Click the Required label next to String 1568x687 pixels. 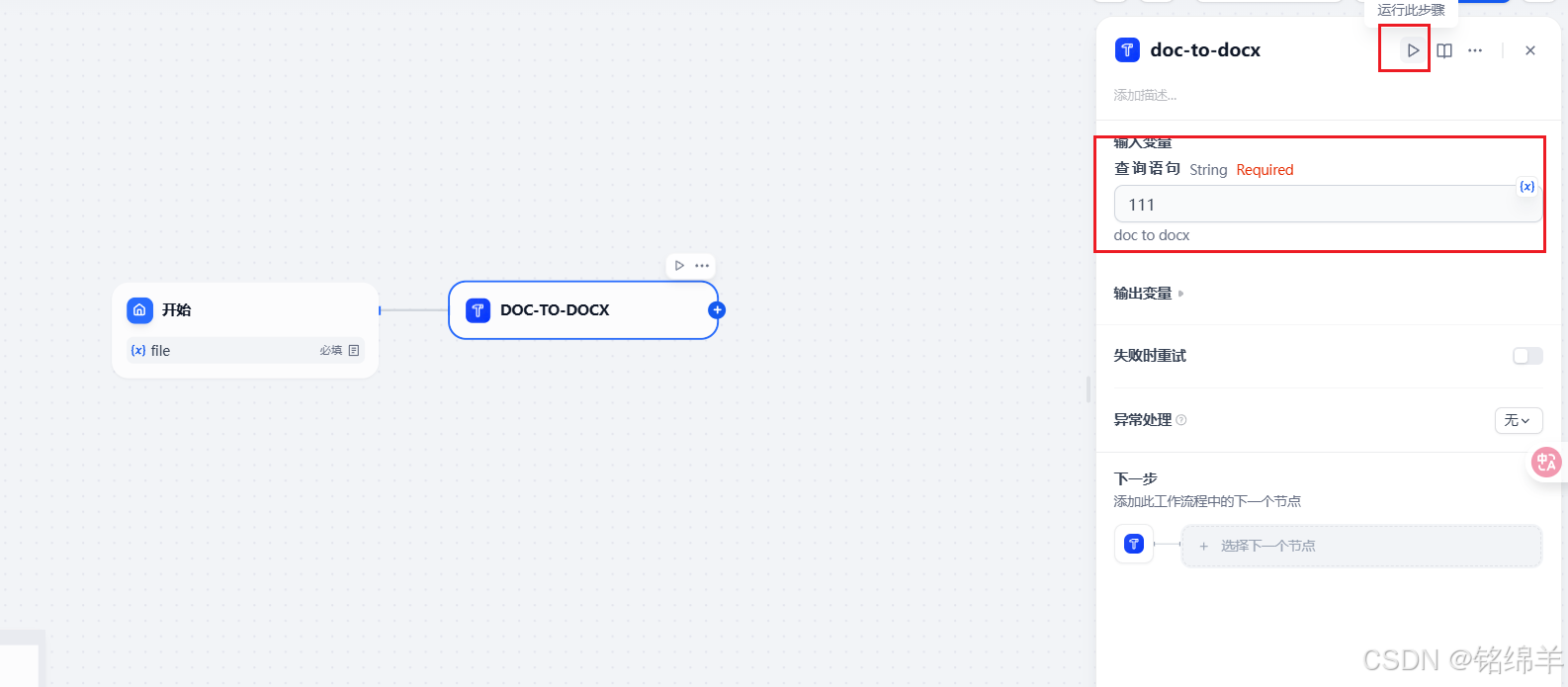pyautogui.click(x=1264, y=170)
